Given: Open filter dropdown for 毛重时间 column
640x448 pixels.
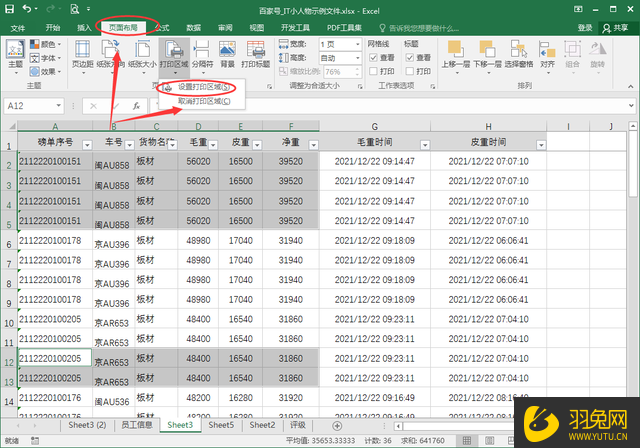Looking at the screenshot, I should [x=425, y=145].
